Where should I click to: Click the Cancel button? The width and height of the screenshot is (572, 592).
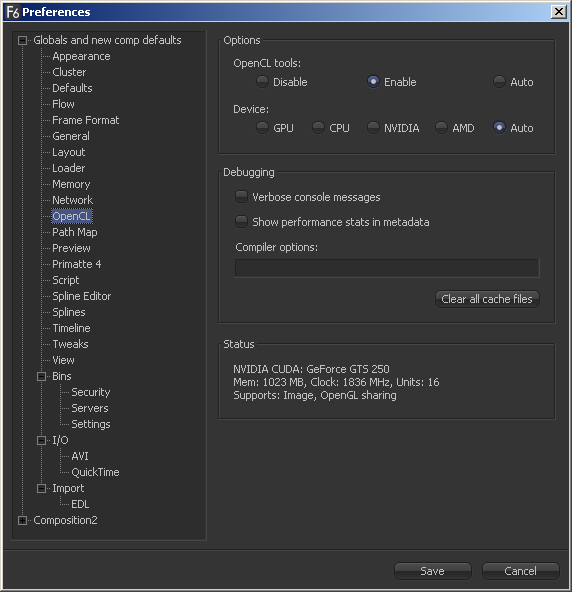coord(520,571)
